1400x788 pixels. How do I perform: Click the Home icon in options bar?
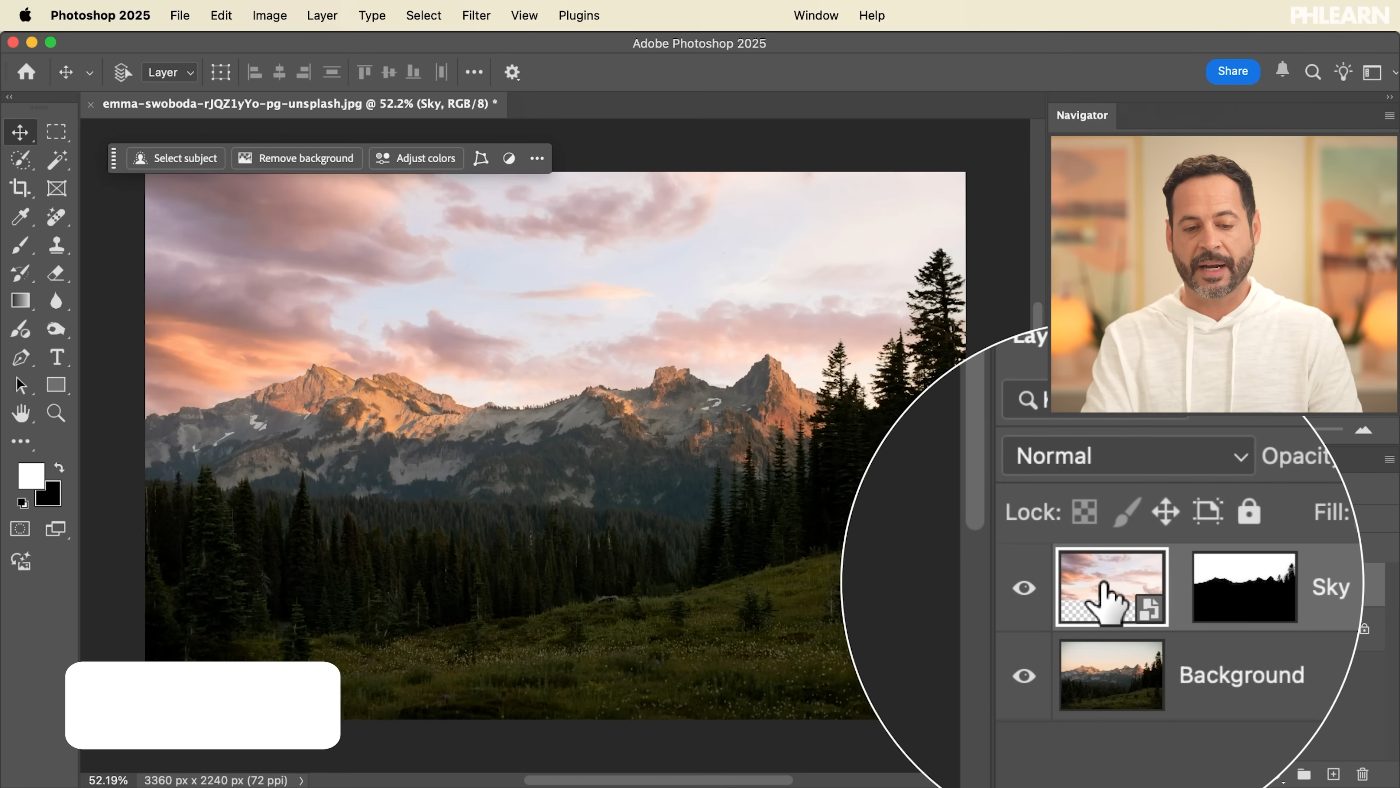point(26,72)
